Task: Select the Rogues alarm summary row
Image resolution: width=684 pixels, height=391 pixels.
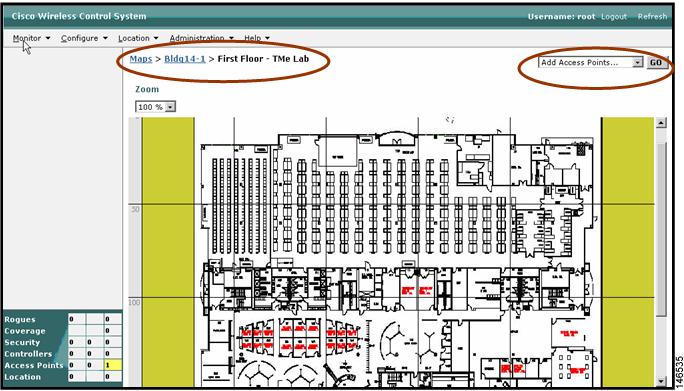Action: [63, 319]
